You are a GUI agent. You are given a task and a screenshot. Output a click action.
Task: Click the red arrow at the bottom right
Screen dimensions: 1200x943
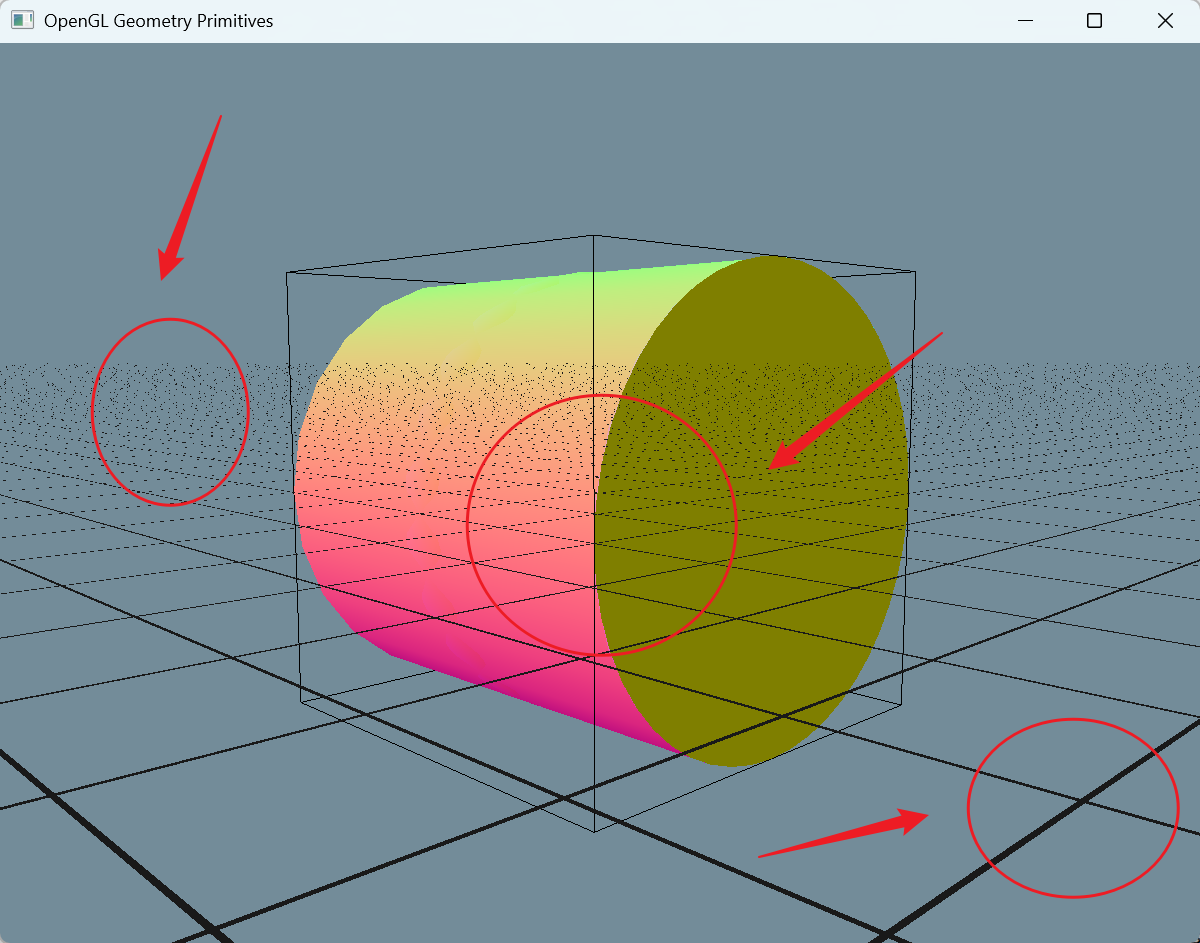850,835
